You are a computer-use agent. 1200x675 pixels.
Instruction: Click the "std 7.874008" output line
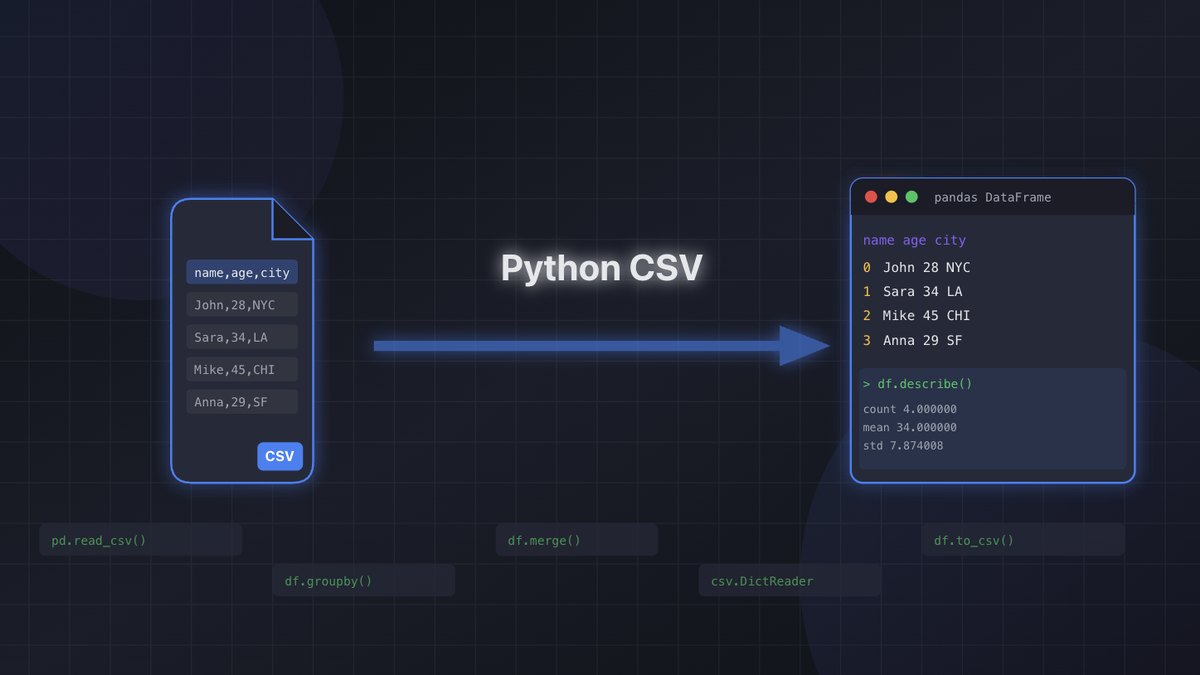pyautogui.click(x=903, y=446)
